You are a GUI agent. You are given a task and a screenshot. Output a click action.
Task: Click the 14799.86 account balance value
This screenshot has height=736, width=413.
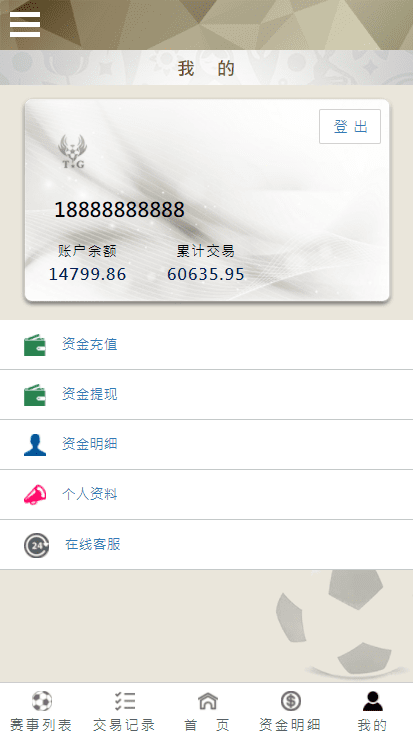(88, 274)
